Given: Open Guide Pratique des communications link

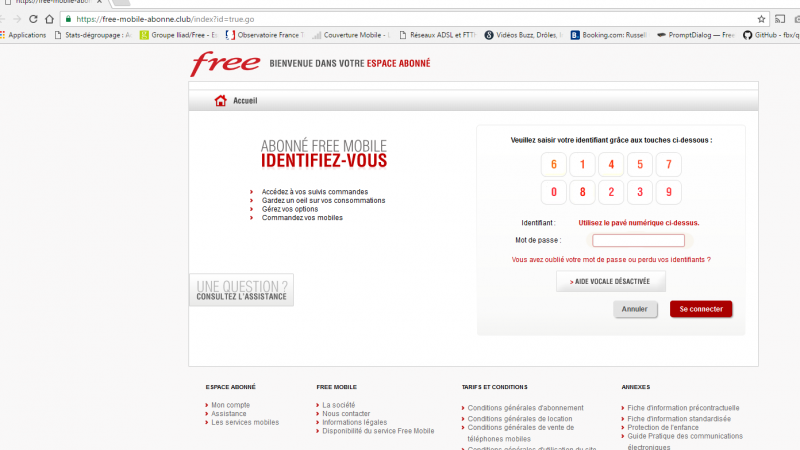Looking at the screenshot, I should 685,441.
